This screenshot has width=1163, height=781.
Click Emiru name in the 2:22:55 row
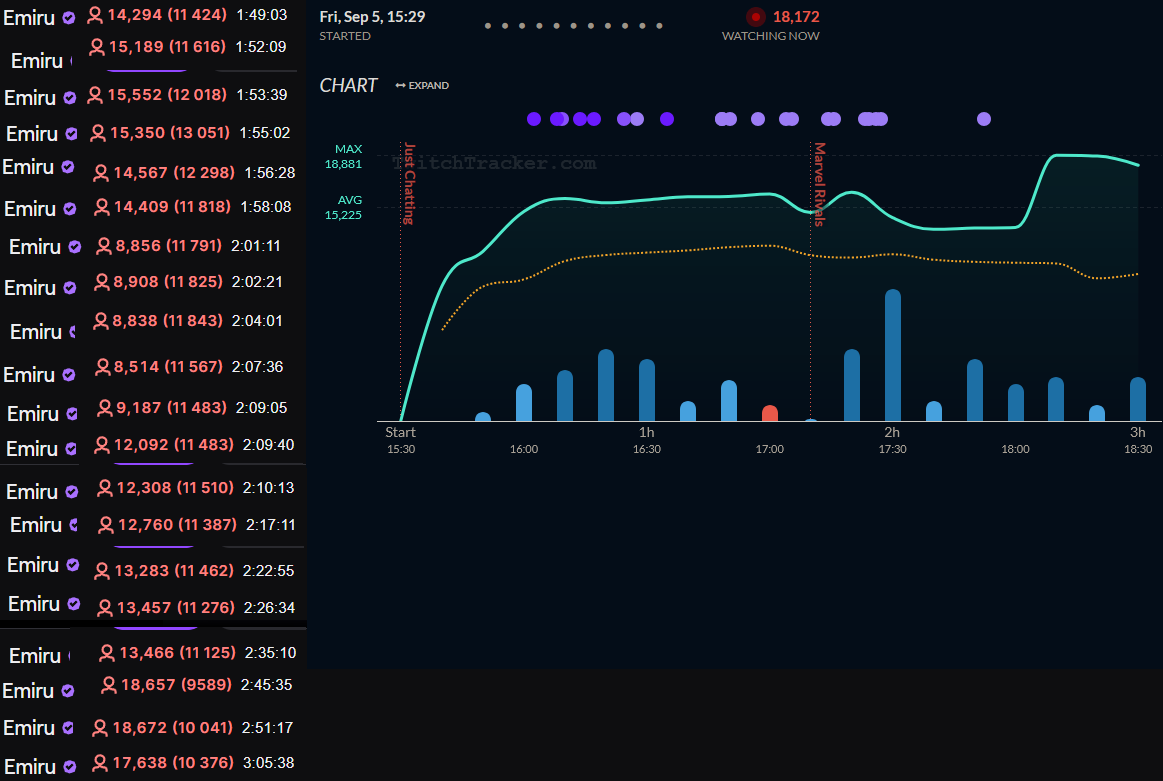pos(33,565)
